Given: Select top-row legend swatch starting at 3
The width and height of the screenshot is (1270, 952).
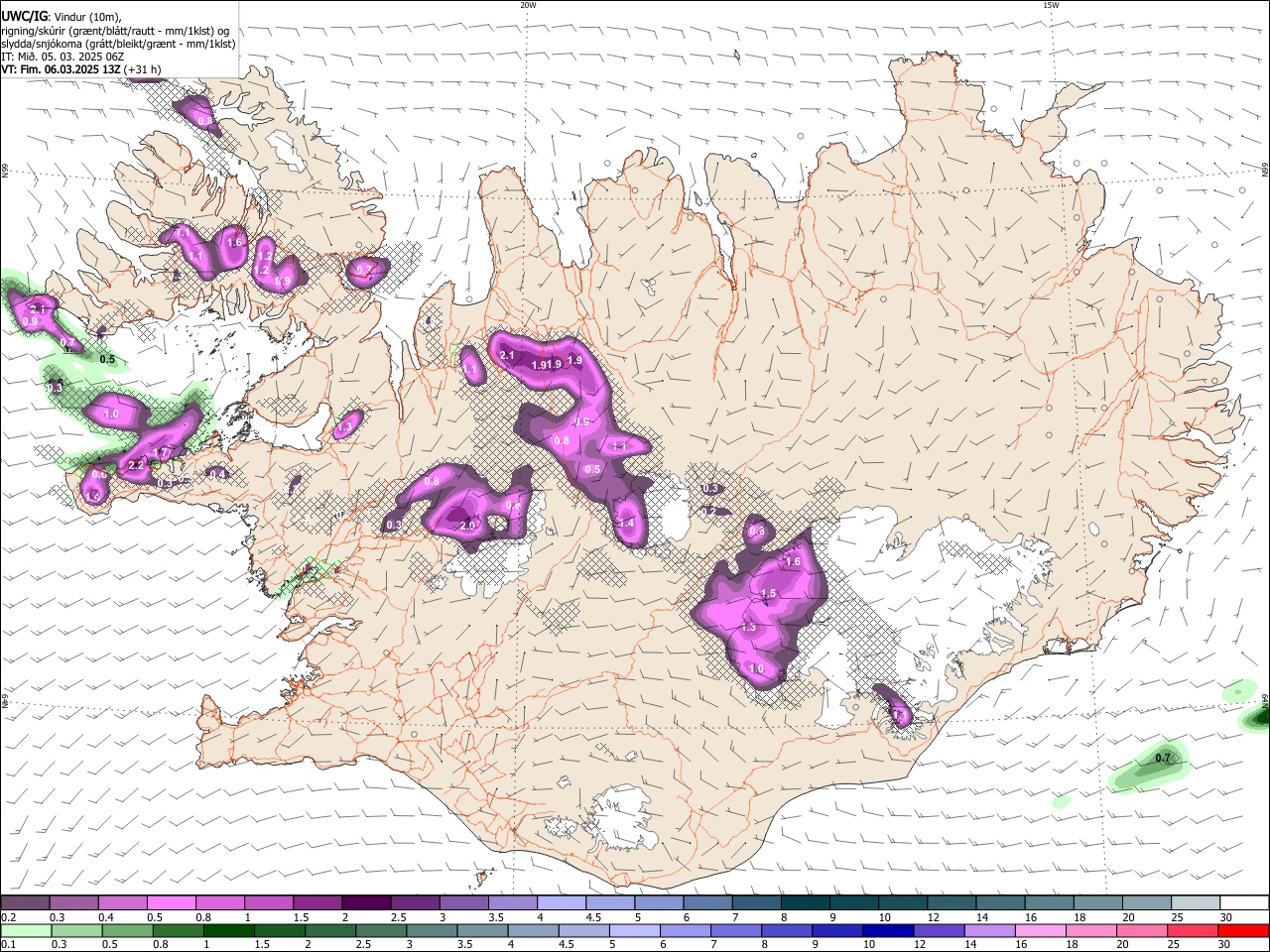Looking at the screenshot, I should [462, 903].
